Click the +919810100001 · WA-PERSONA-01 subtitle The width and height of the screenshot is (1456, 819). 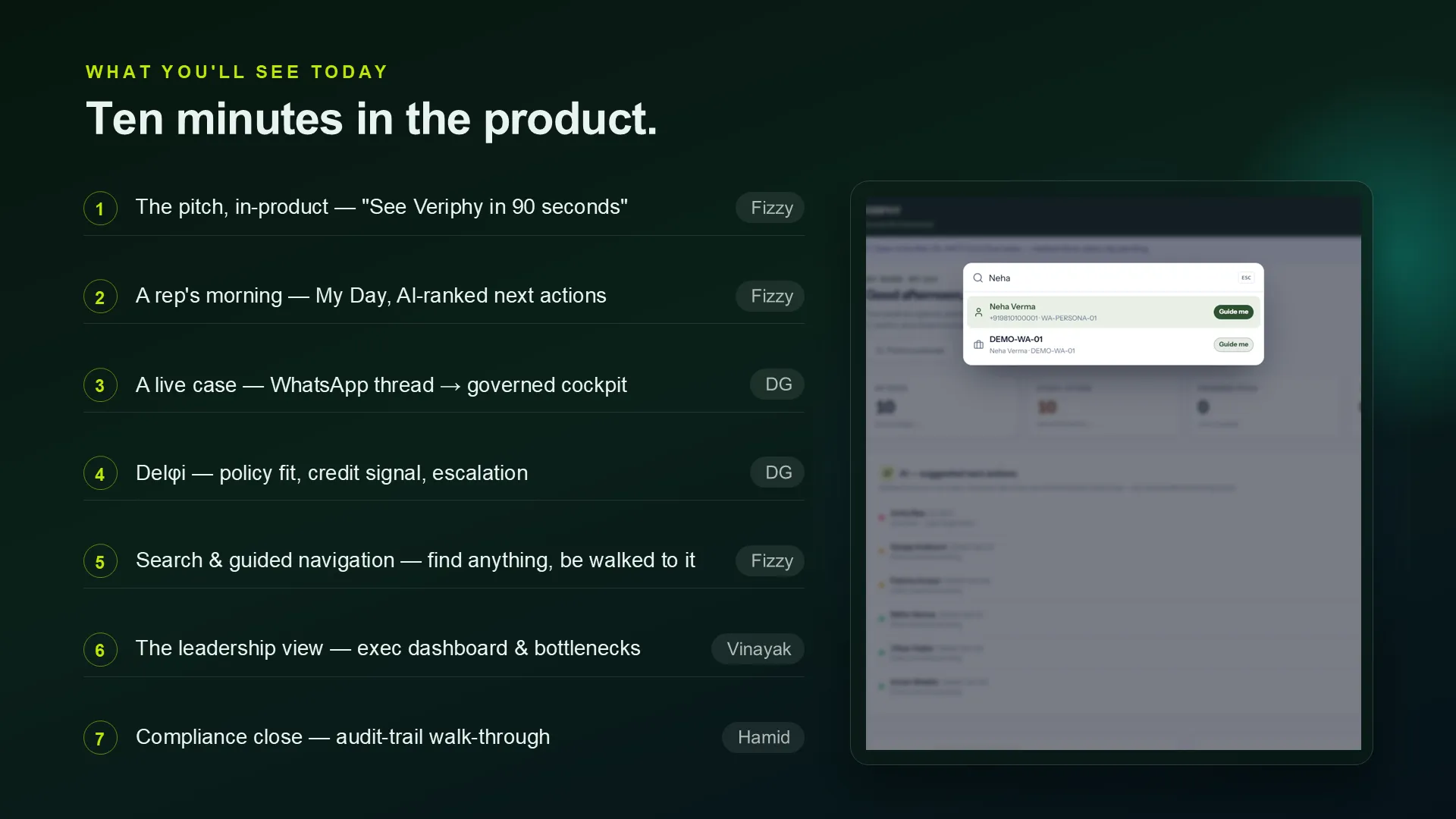pos(1043,318)
